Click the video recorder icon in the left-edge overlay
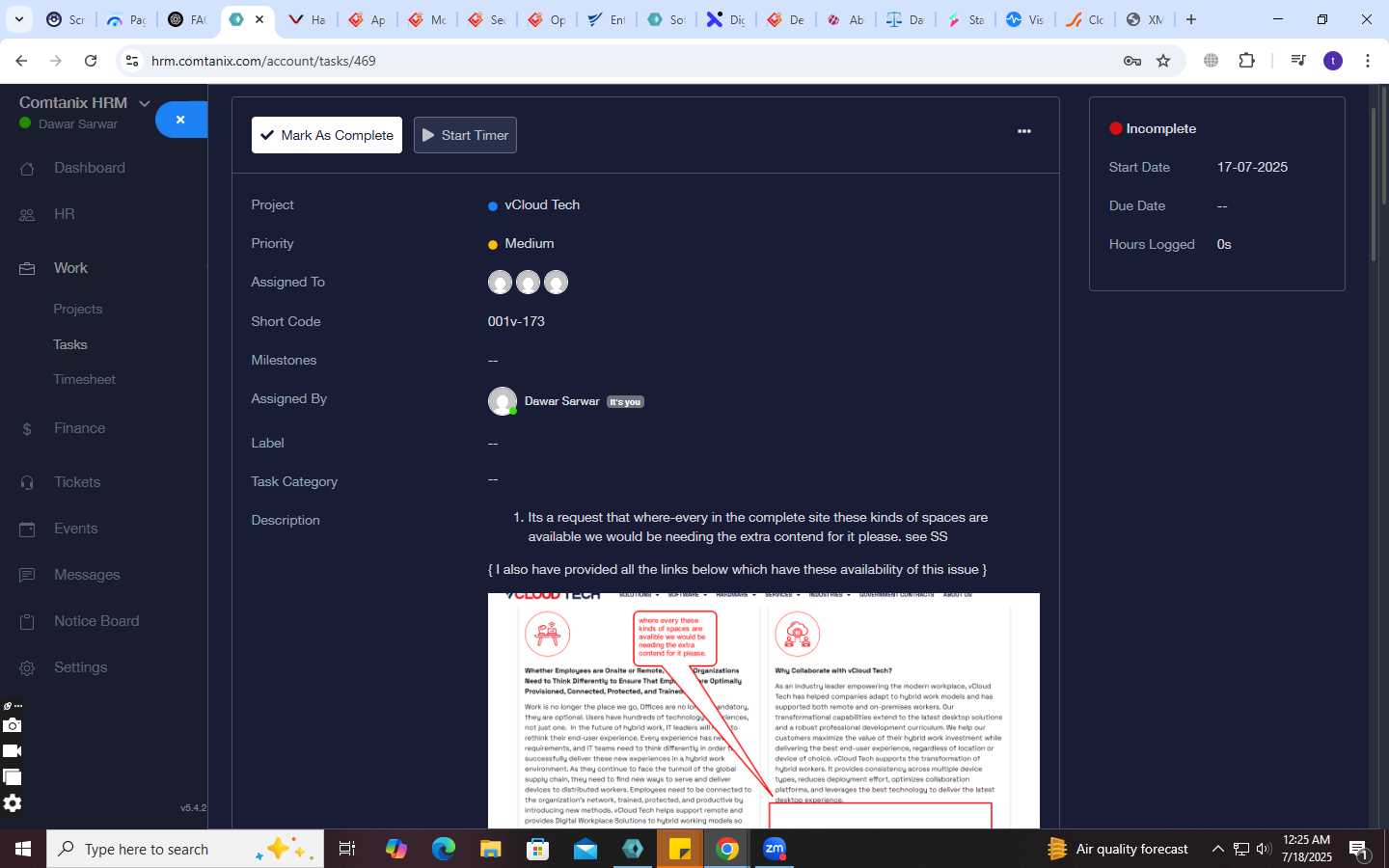The image size is (1389, 868). click(12, 751)
